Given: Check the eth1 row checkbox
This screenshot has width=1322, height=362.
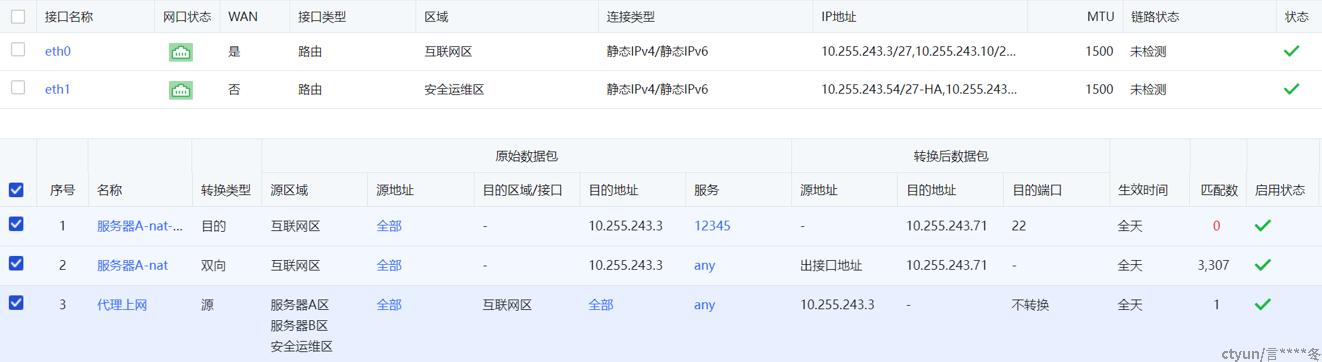Looking at the screenshot, I should (18, 88).
